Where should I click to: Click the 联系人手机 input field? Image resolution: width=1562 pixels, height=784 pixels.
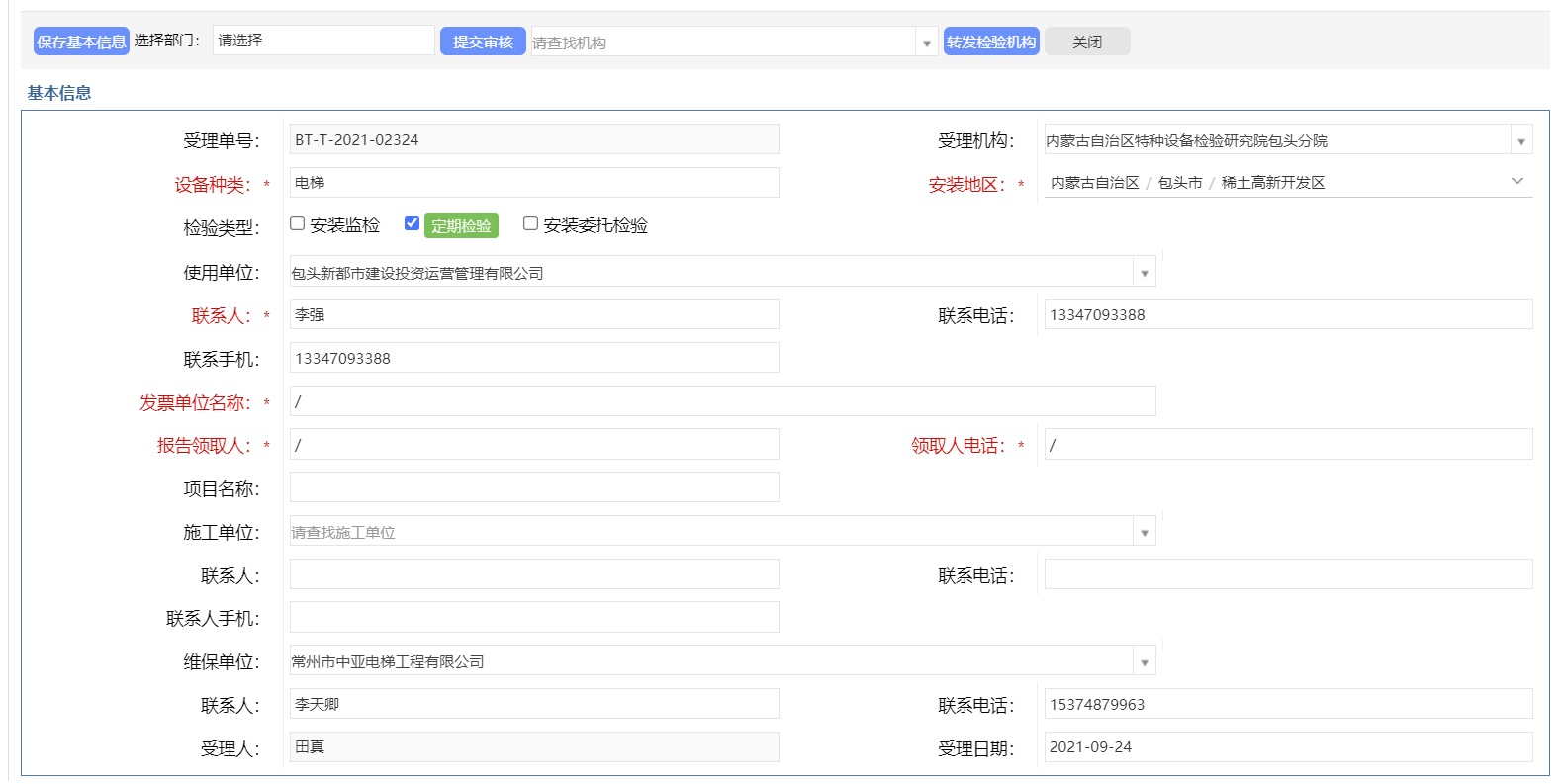(x=534, y=617)
